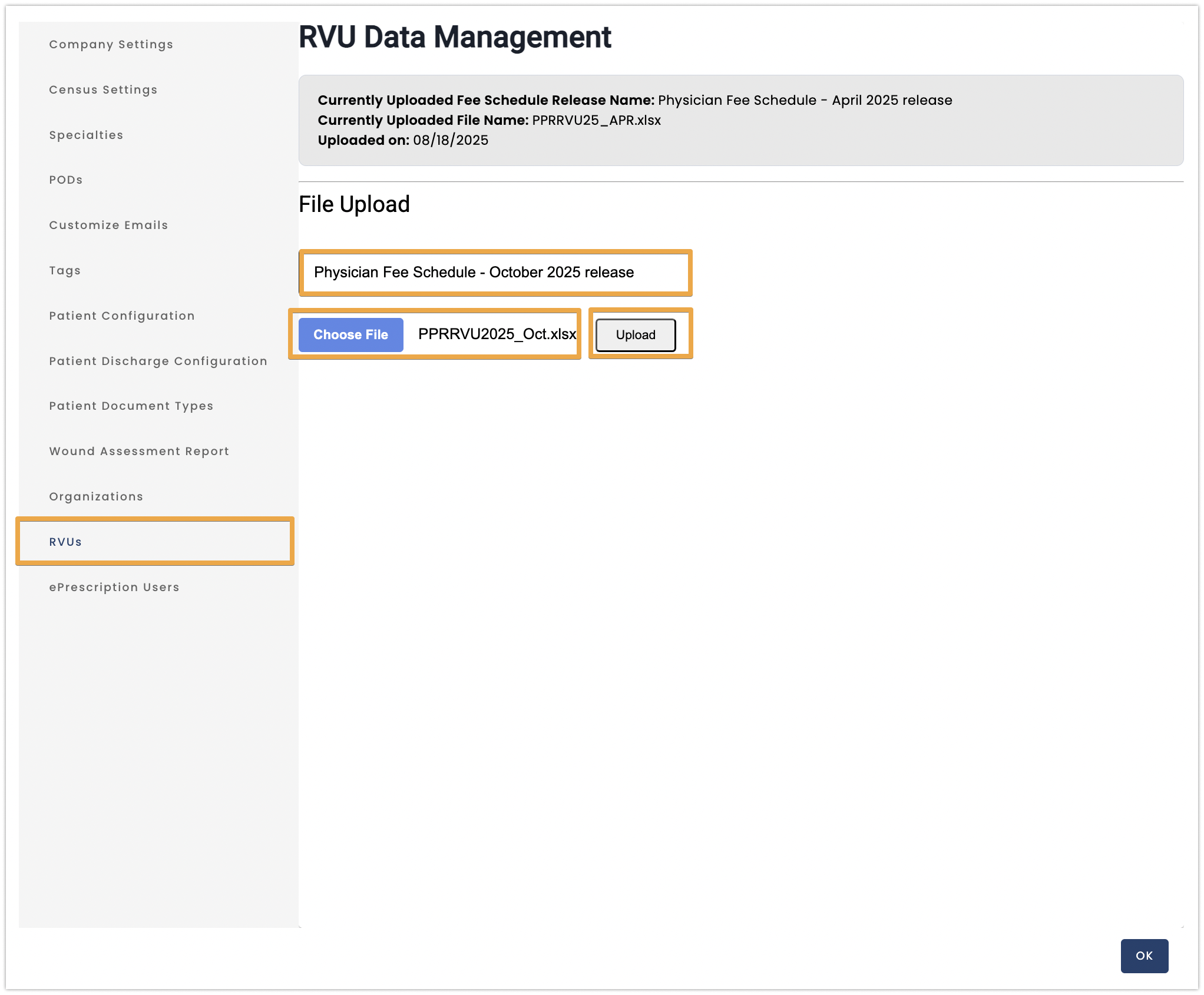Open ePrescription Users settings
Screen dimensions: 1204x995
click(x=114, y=587)
